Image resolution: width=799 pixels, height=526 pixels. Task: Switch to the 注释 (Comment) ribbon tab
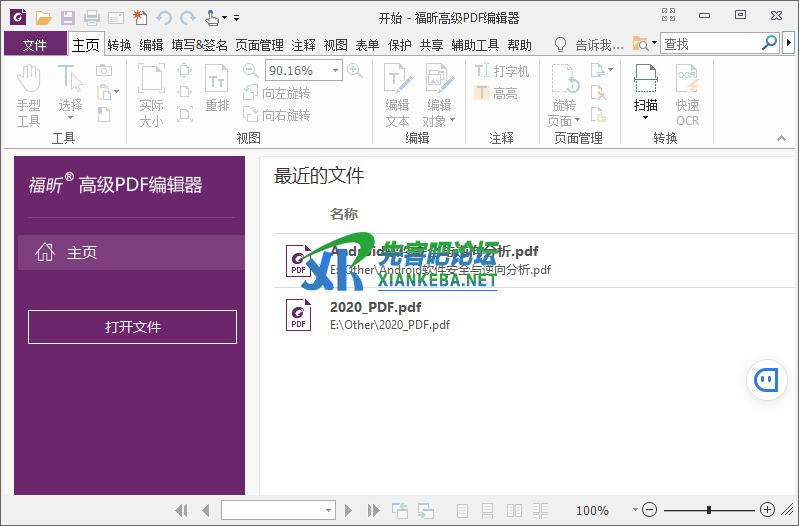tap(303, 45)
